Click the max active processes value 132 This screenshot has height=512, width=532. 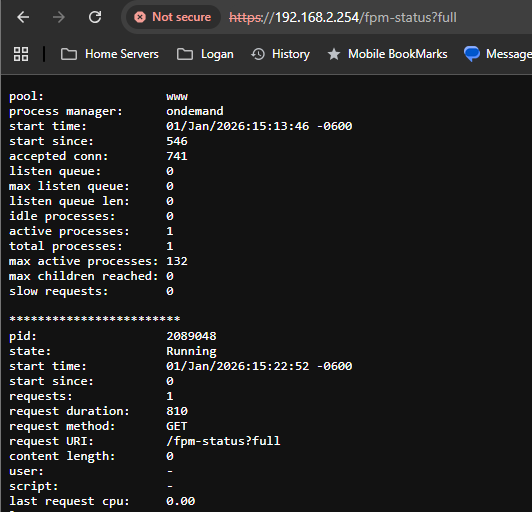[x=177, y=261]
